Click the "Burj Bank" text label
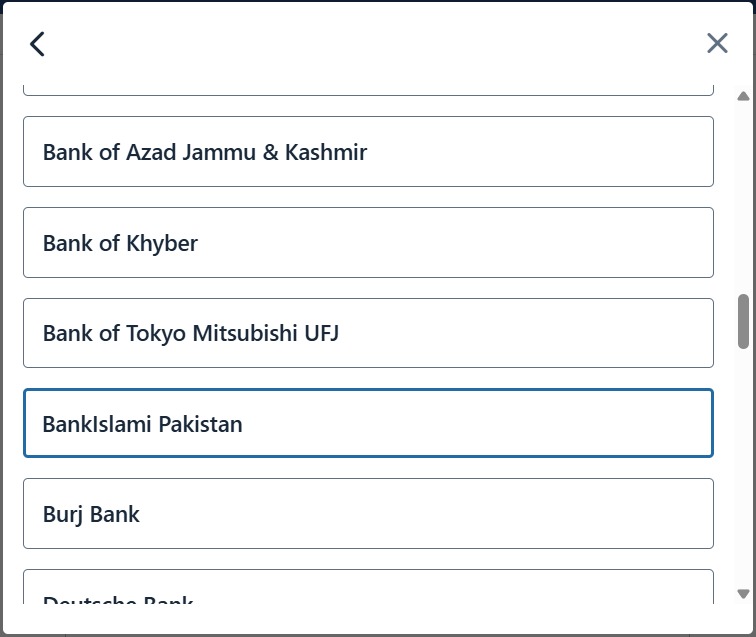The height and width of the screenshot is (637, 756). [91, 514]
